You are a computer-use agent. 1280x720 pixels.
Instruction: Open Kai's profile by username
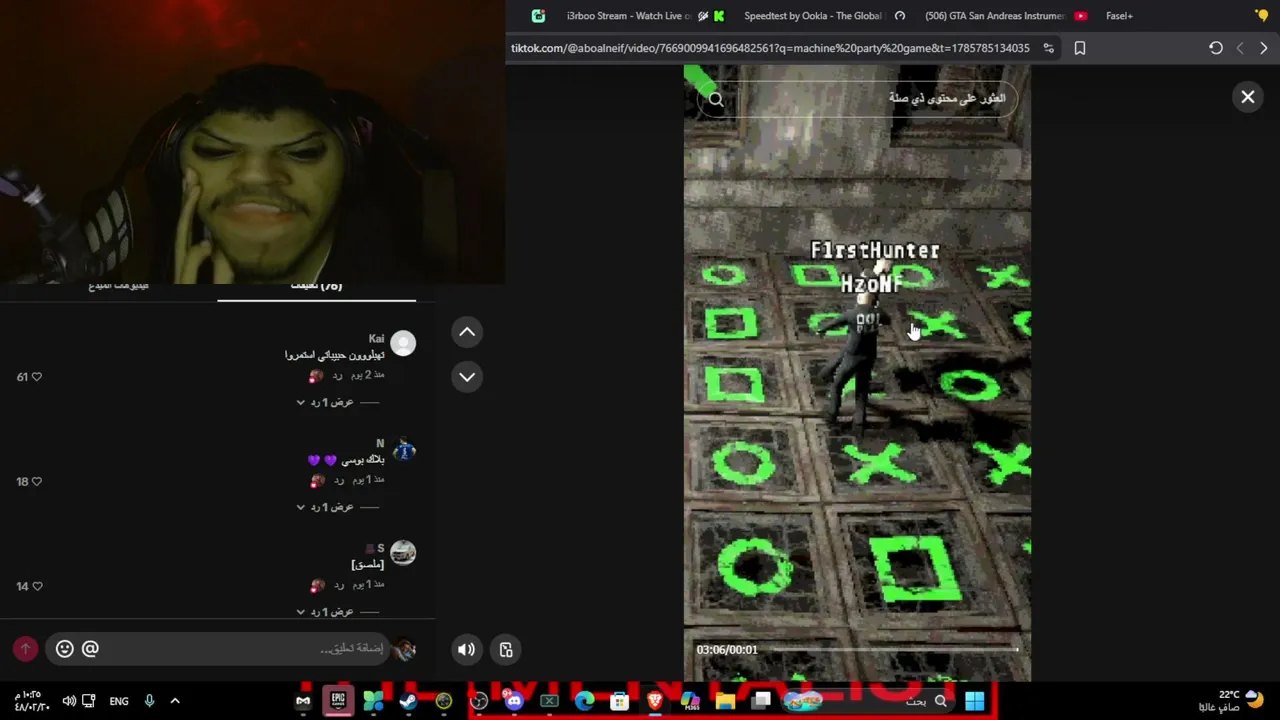tap(376, 339)
